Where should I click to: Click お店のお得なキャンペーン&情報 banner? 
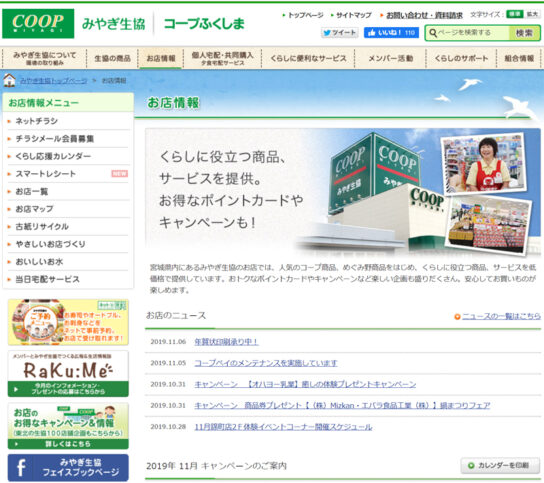(68, 426)
